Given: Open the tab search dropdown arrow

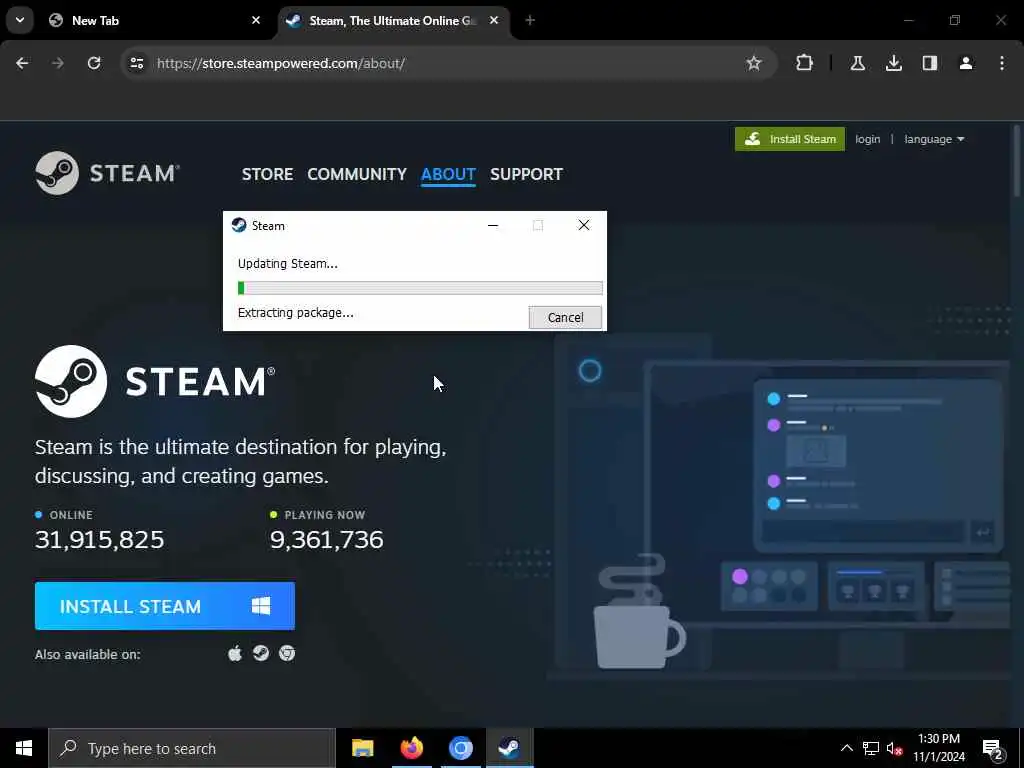Looking at the screenshot, I should point(20,20).
